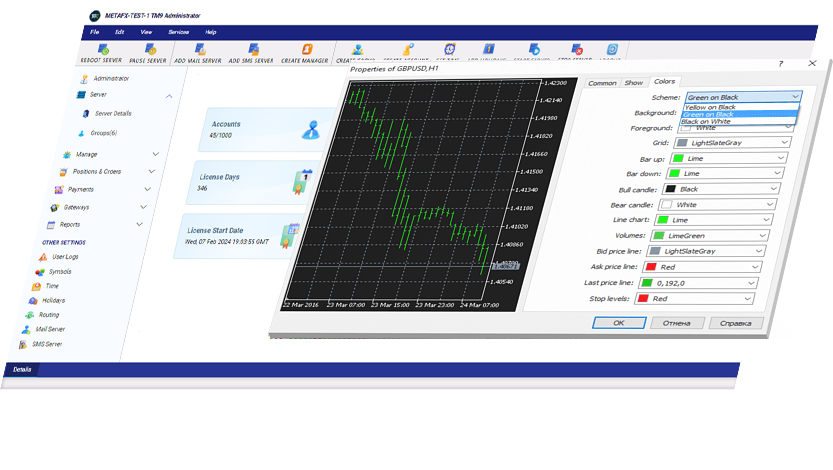This screenshot has width=833, height=470.
Task: Choose Green on Black scheme option in list
Action: coord(739,114)
